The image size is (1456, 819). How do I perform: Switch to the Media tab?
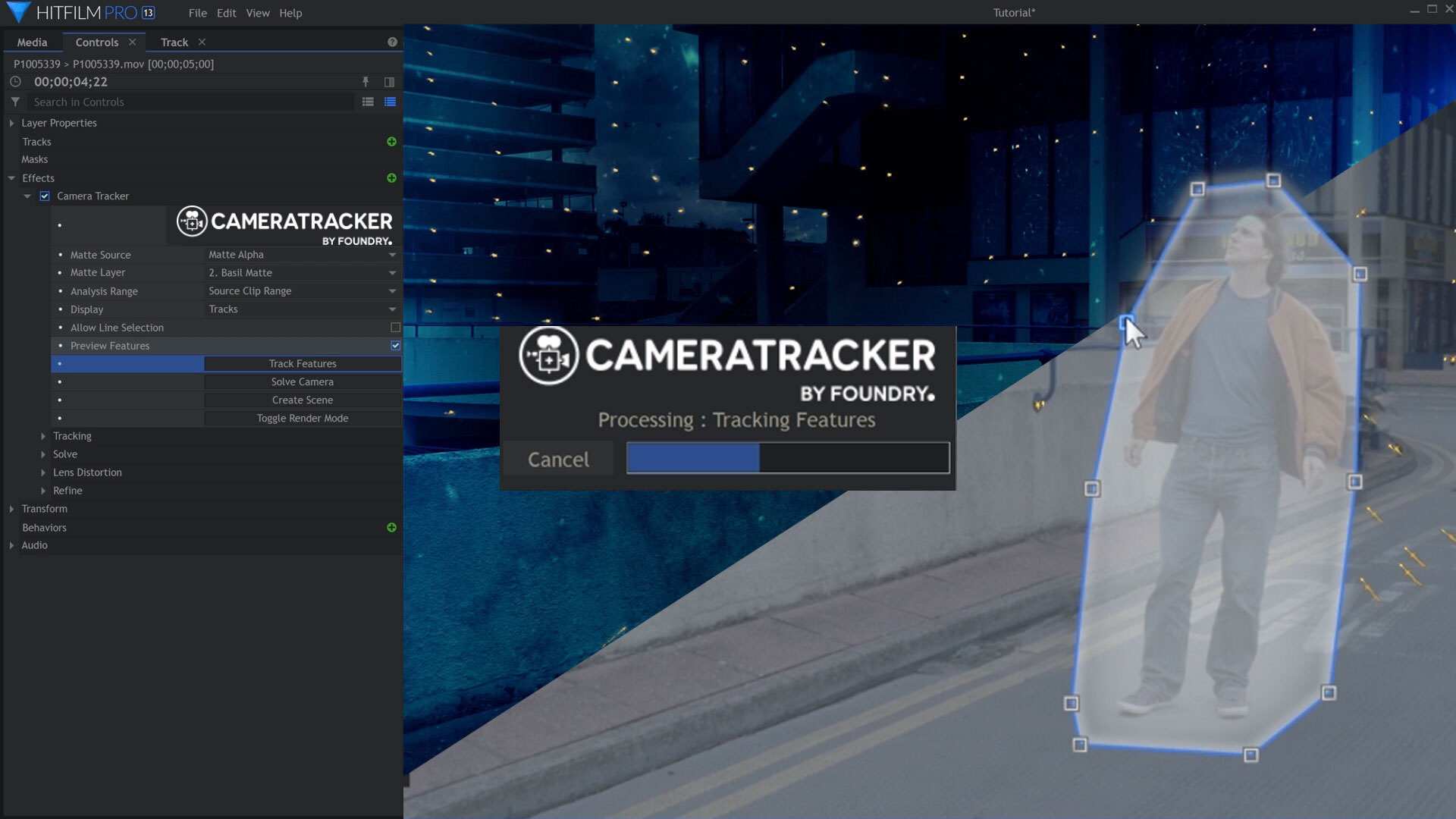(32, 42)
